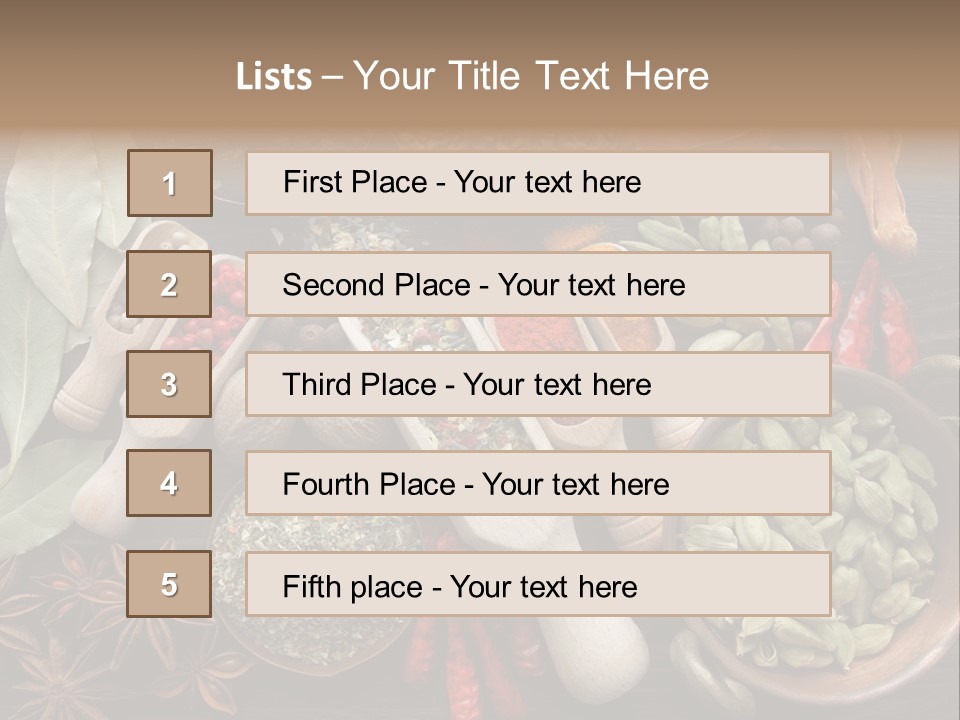Click the Second Place text box
Image resolution: width=960 pixels, height=720 pixels.
pos(538,285)
